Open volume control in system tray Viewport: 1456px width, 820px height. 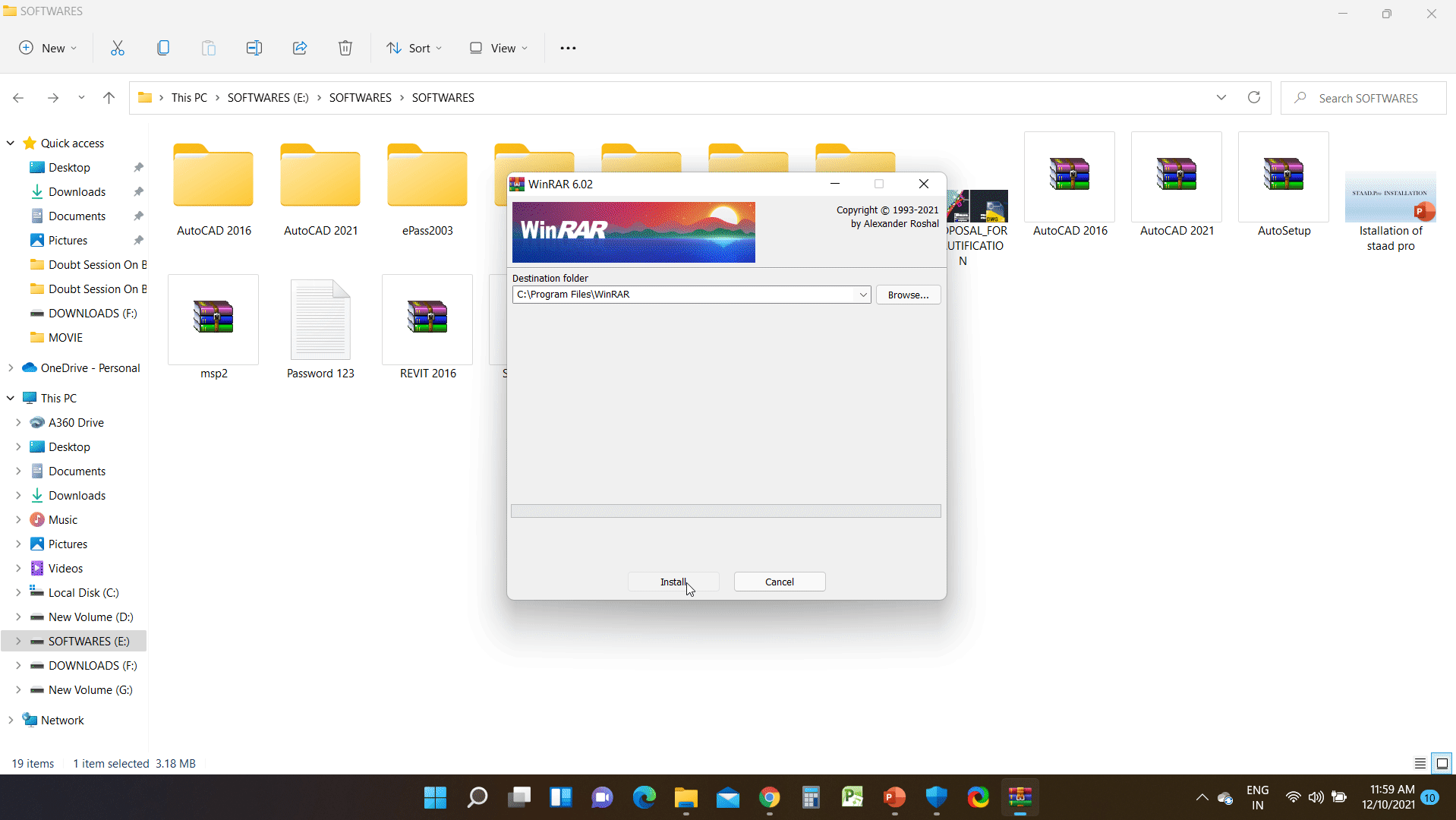pos(1316,797)
